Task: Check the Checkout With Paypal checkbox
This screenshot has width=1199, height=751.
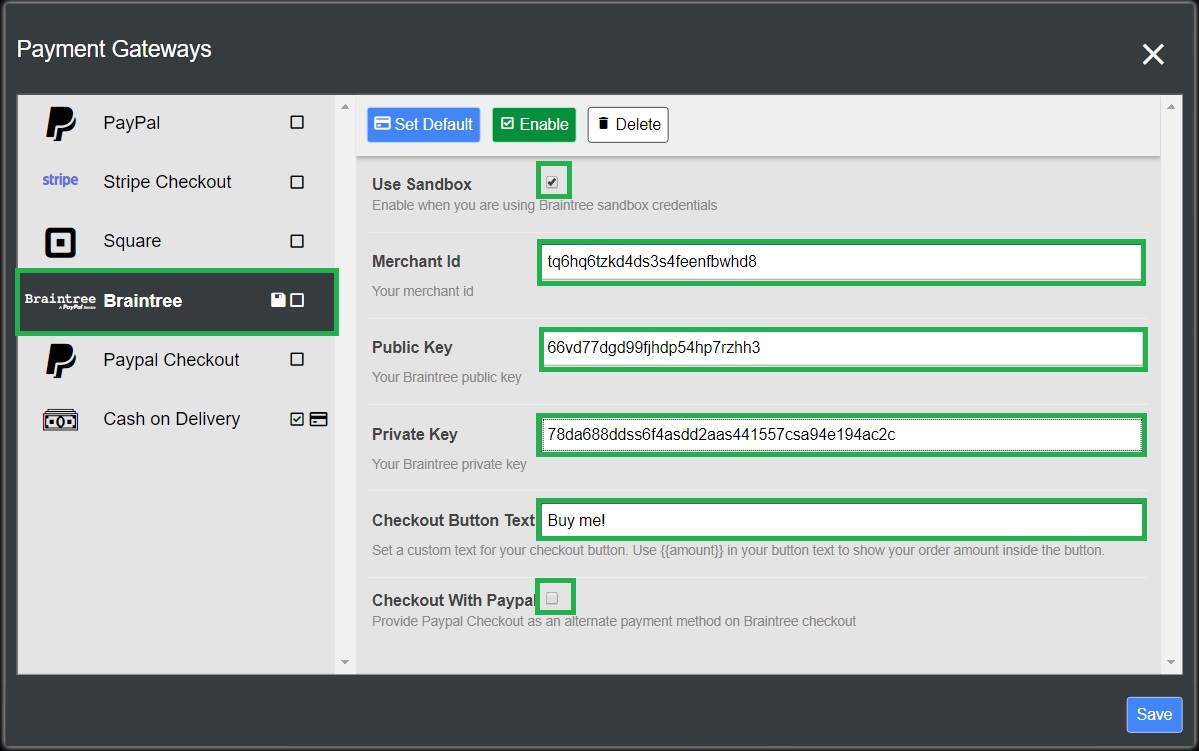Action: 552,598
